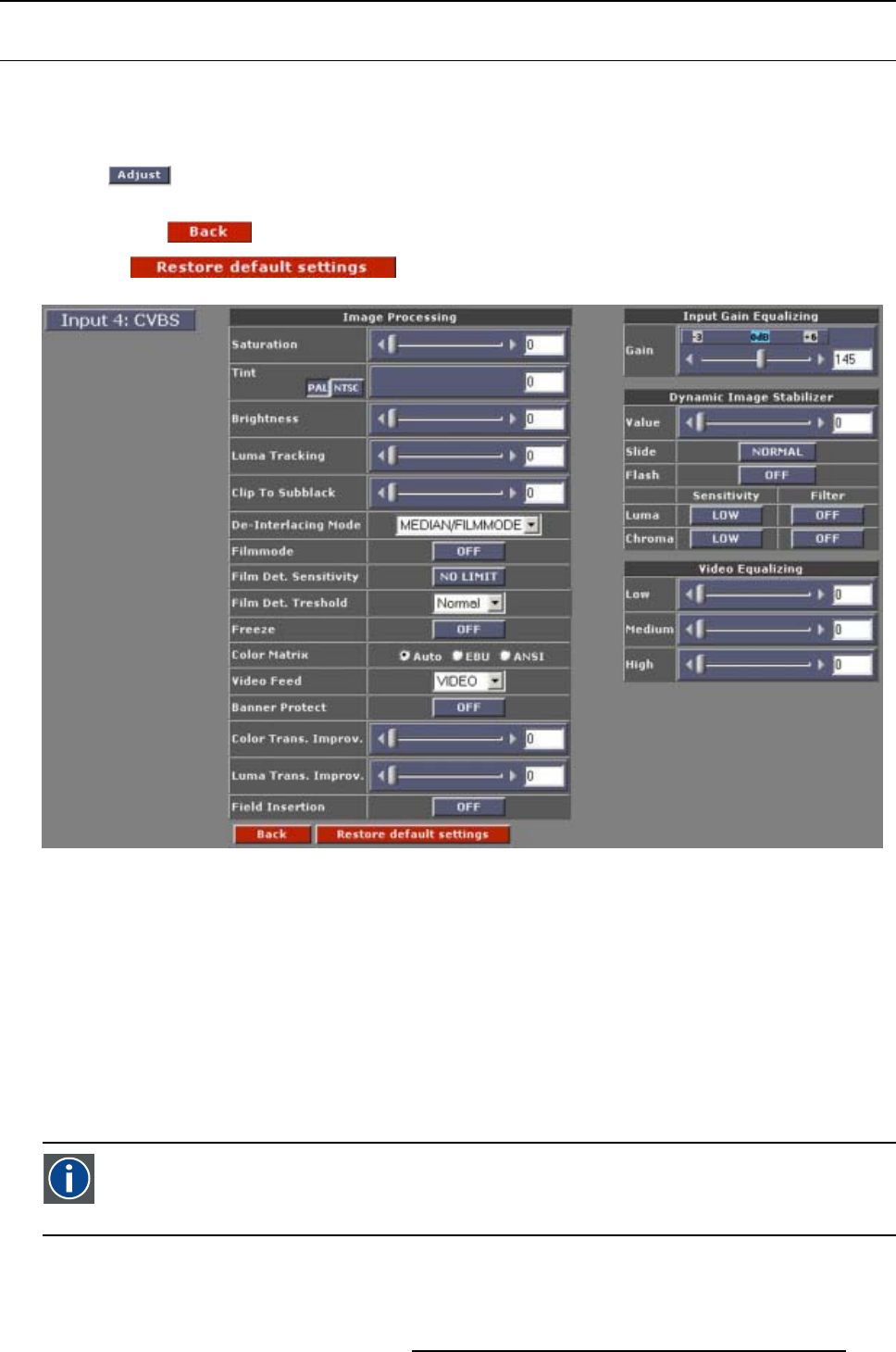Select Color Matrix Auto radio button
Viewport: 896px width, 1352px height.
tap(404, 656)
